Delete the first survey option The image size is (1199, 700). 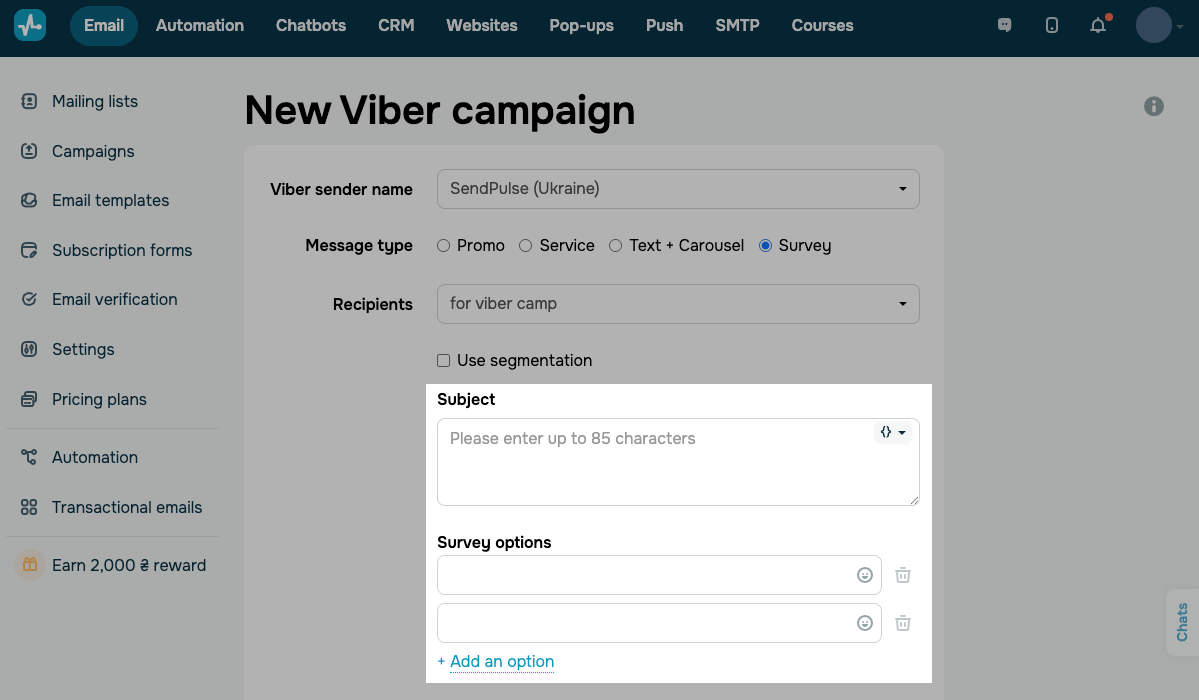pos(903,575)
